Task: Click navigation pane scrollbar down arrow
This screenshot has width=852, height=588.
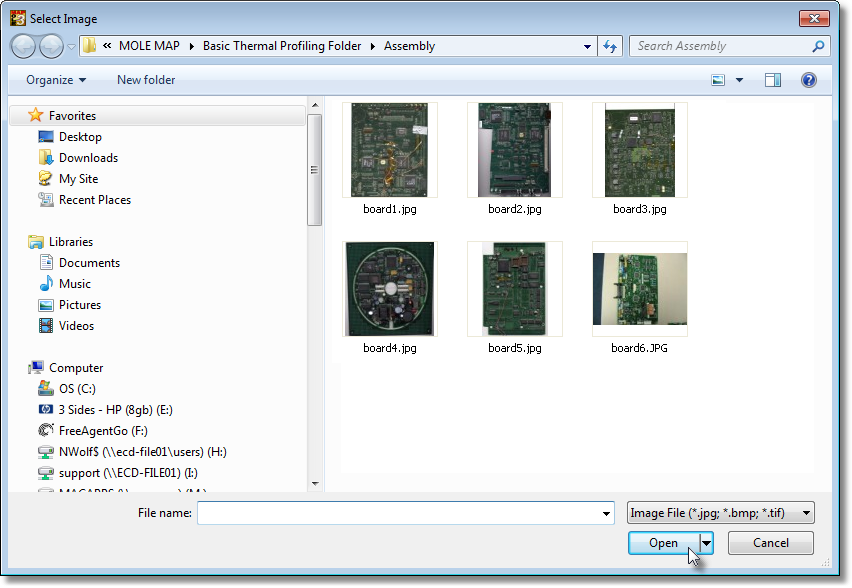Action: (315, 484)
